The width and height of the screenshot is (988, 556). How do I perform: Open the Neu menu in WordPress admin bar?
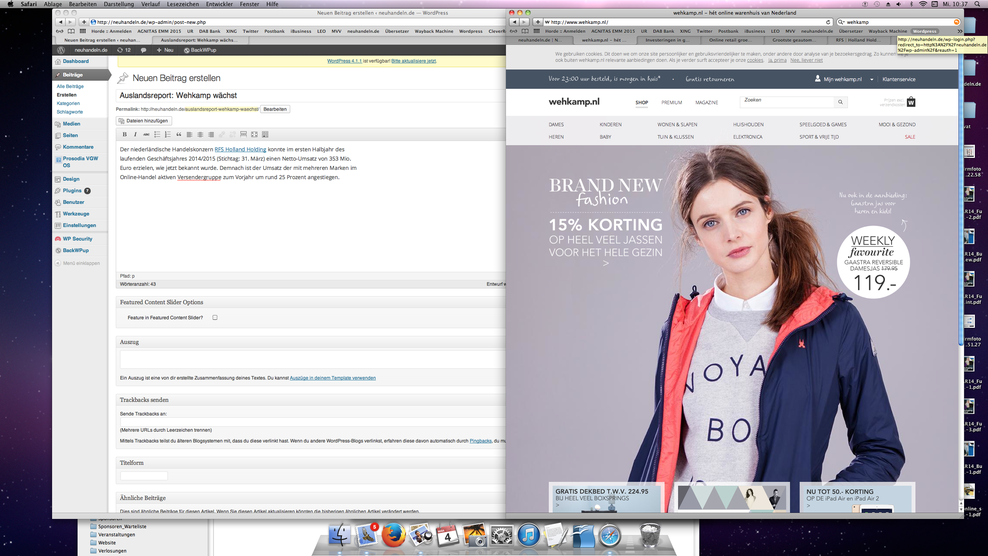[165, 50]
